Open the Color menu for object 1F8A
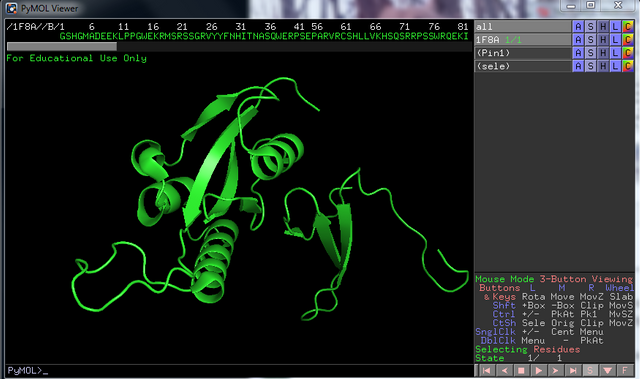 pyautogui.click(x=628, y=40)
